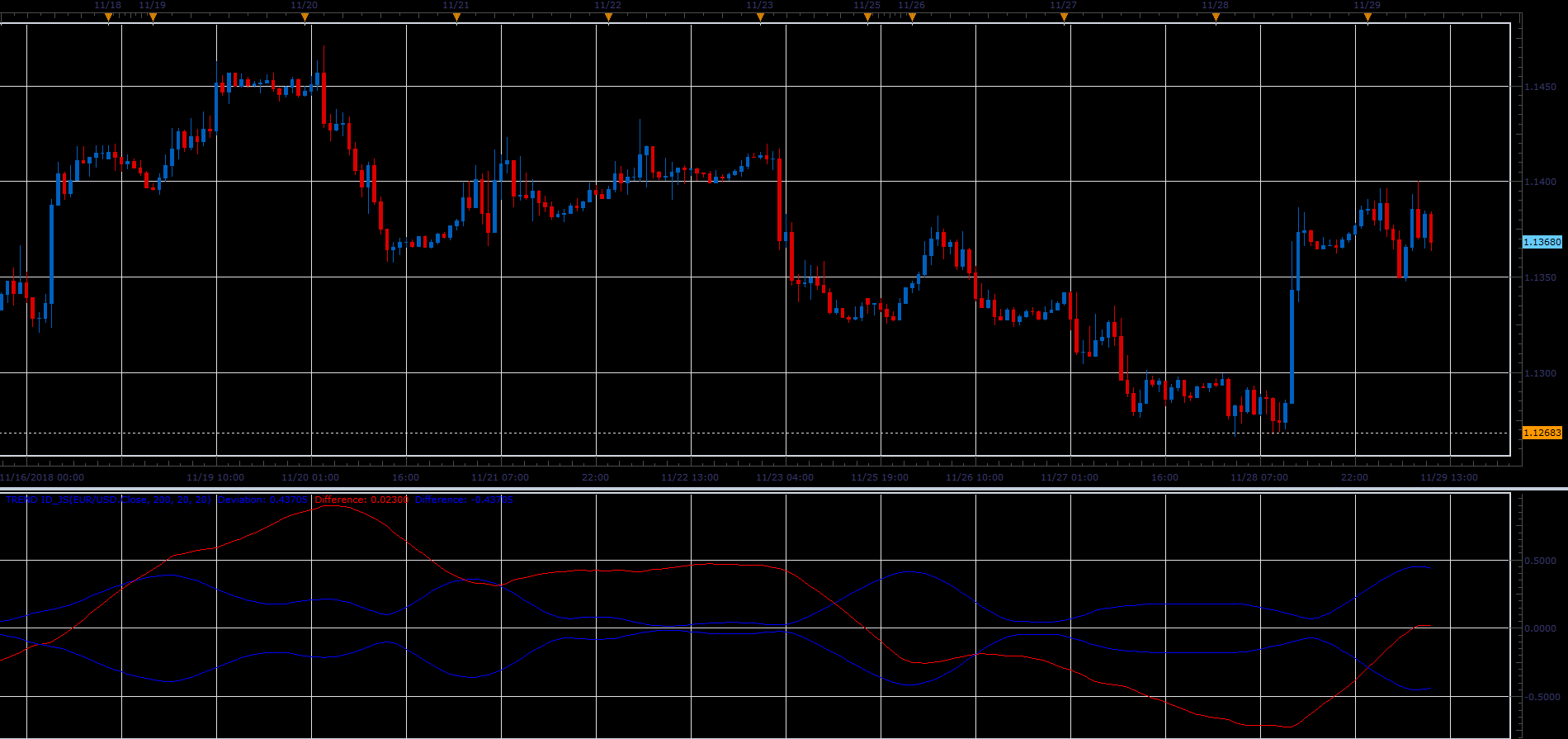Click the red Difference 0.02300 legend text

point(361,500)
